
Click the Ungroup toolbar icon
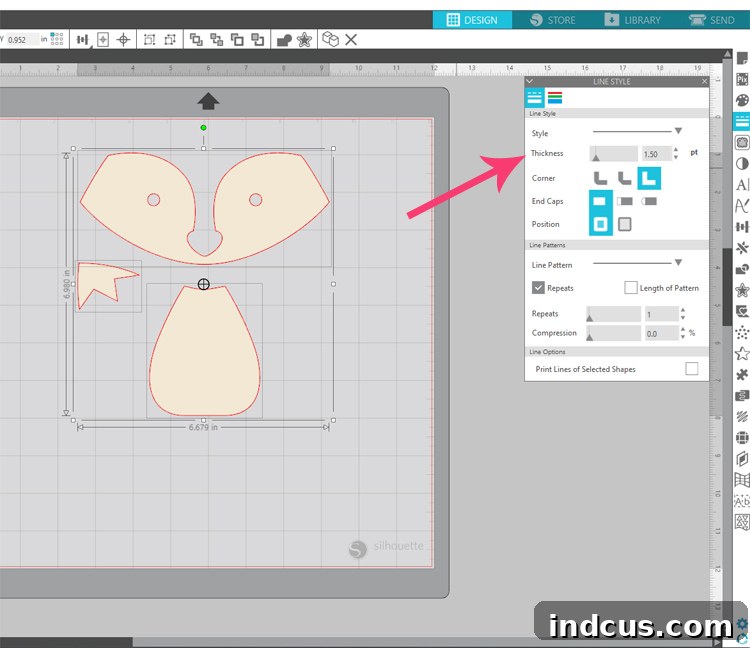(170, 40)
